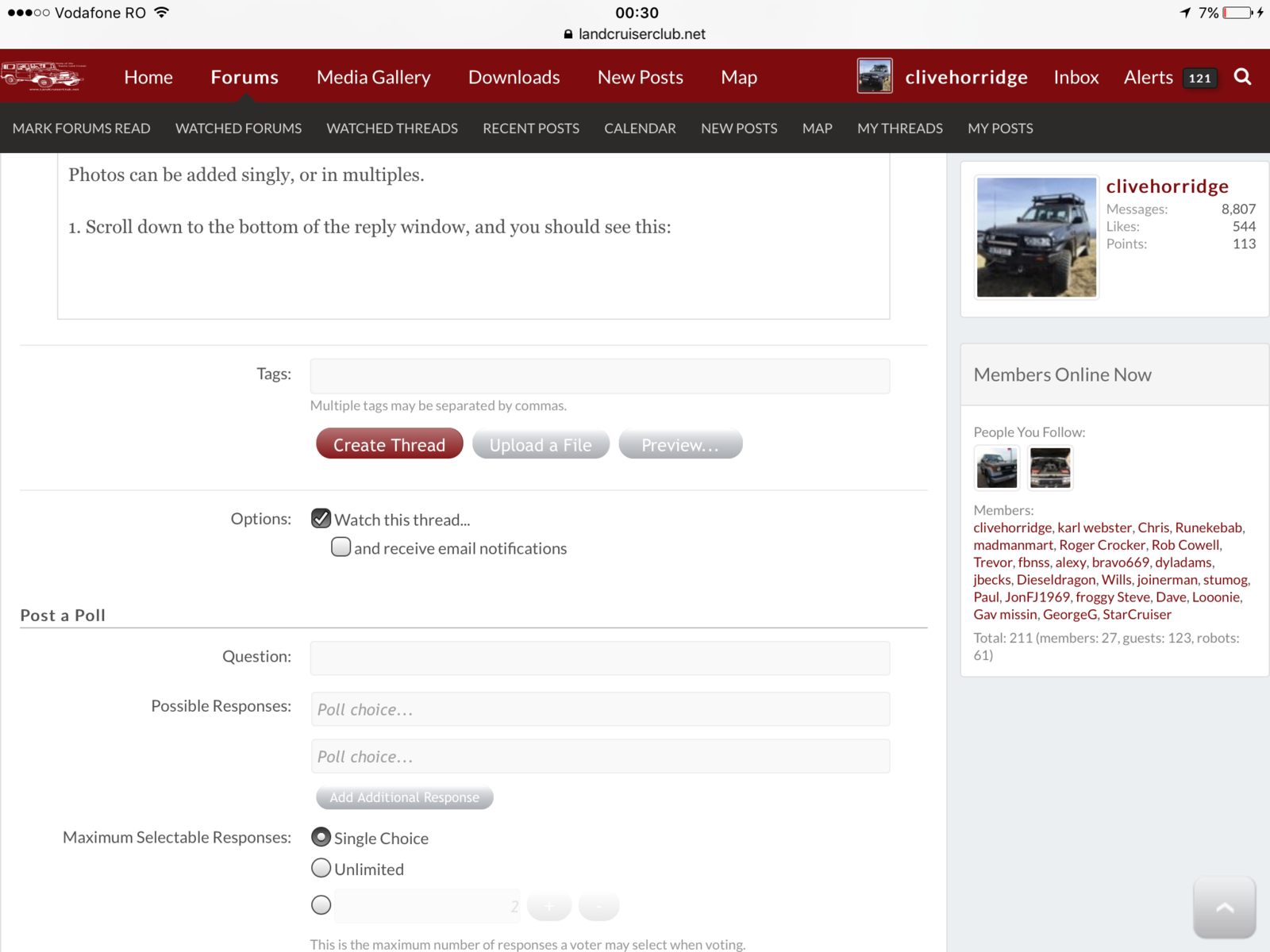Image resolution: width=1270 pixels, height=952 pixels.
Task: Open Recent Posts sub-navigation link
Action: tap(531, 129)
